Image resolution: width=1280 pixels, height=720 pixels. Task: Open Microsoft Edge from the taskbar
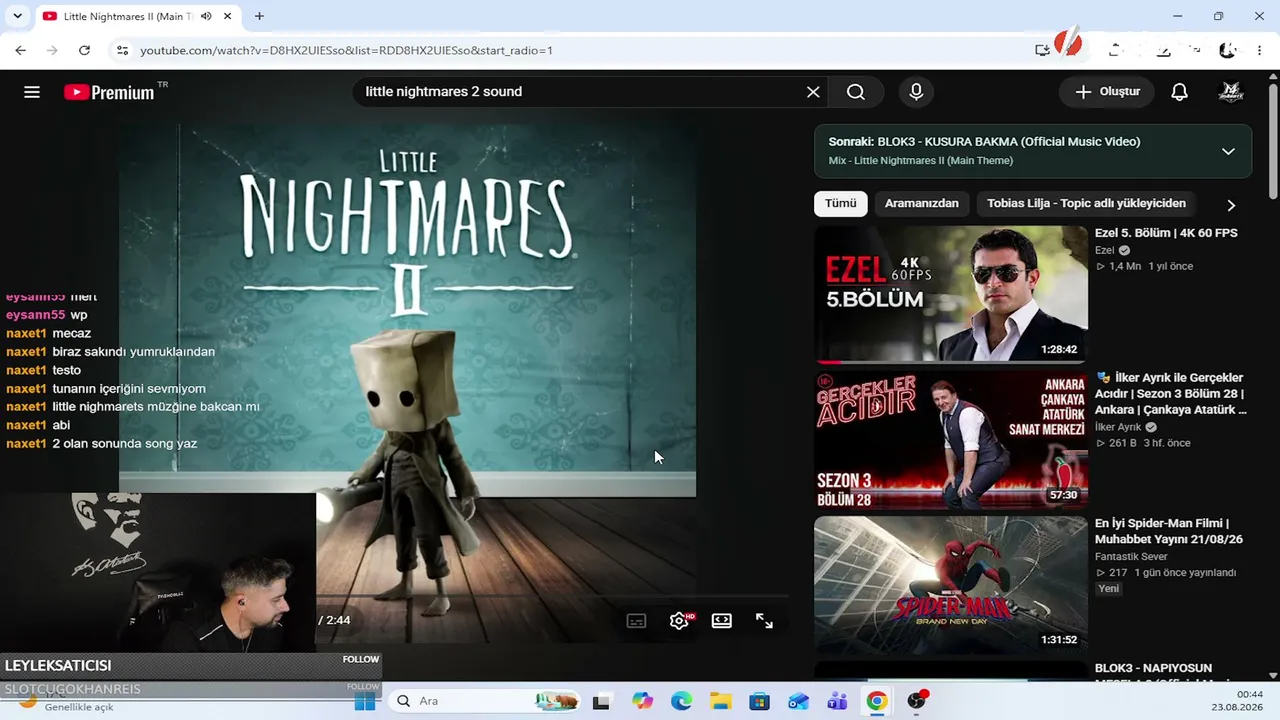pos(681,702)
